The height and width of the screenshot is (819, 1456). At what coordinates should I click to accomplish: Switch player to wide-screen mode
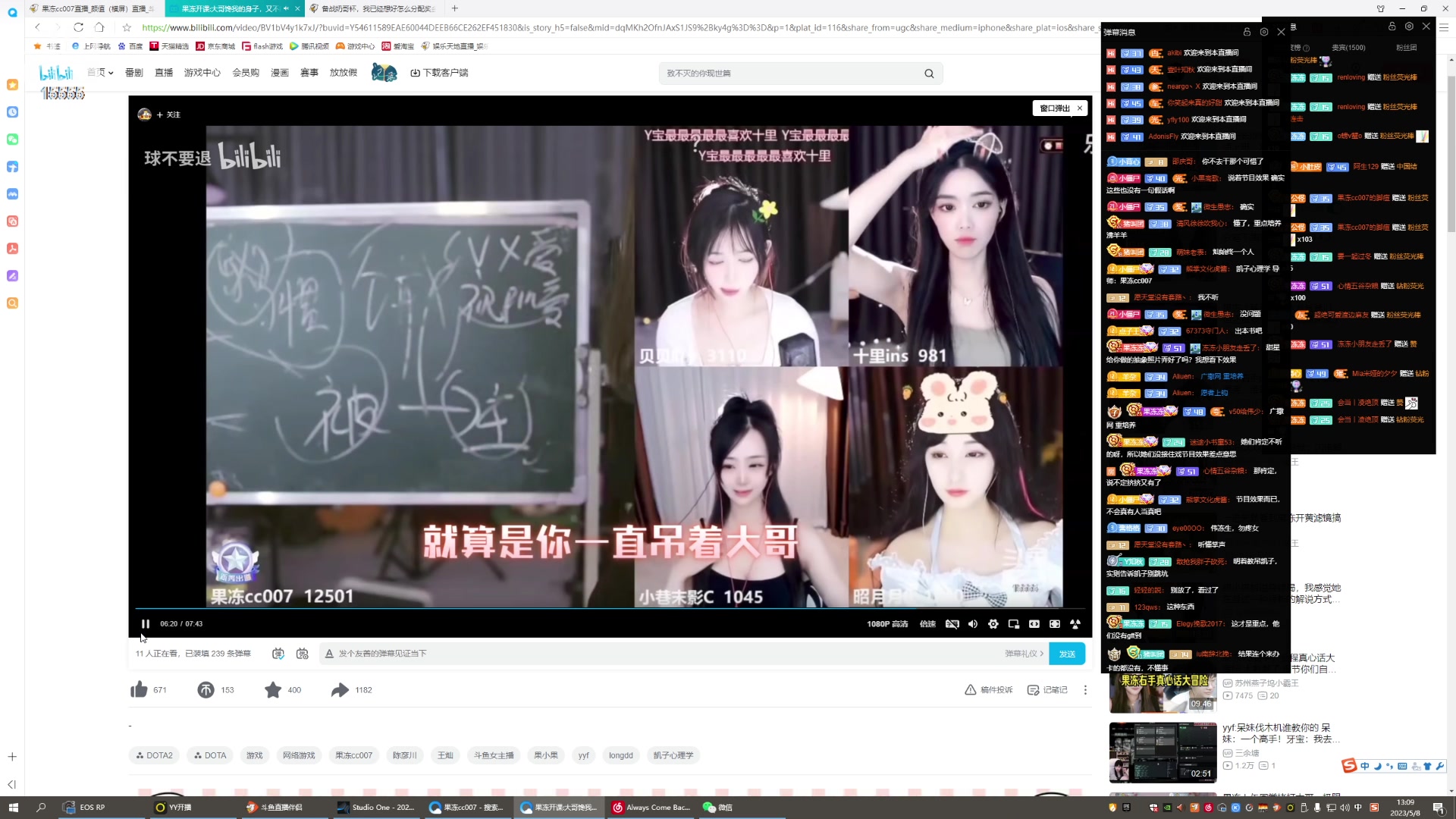click(1034, 624)
